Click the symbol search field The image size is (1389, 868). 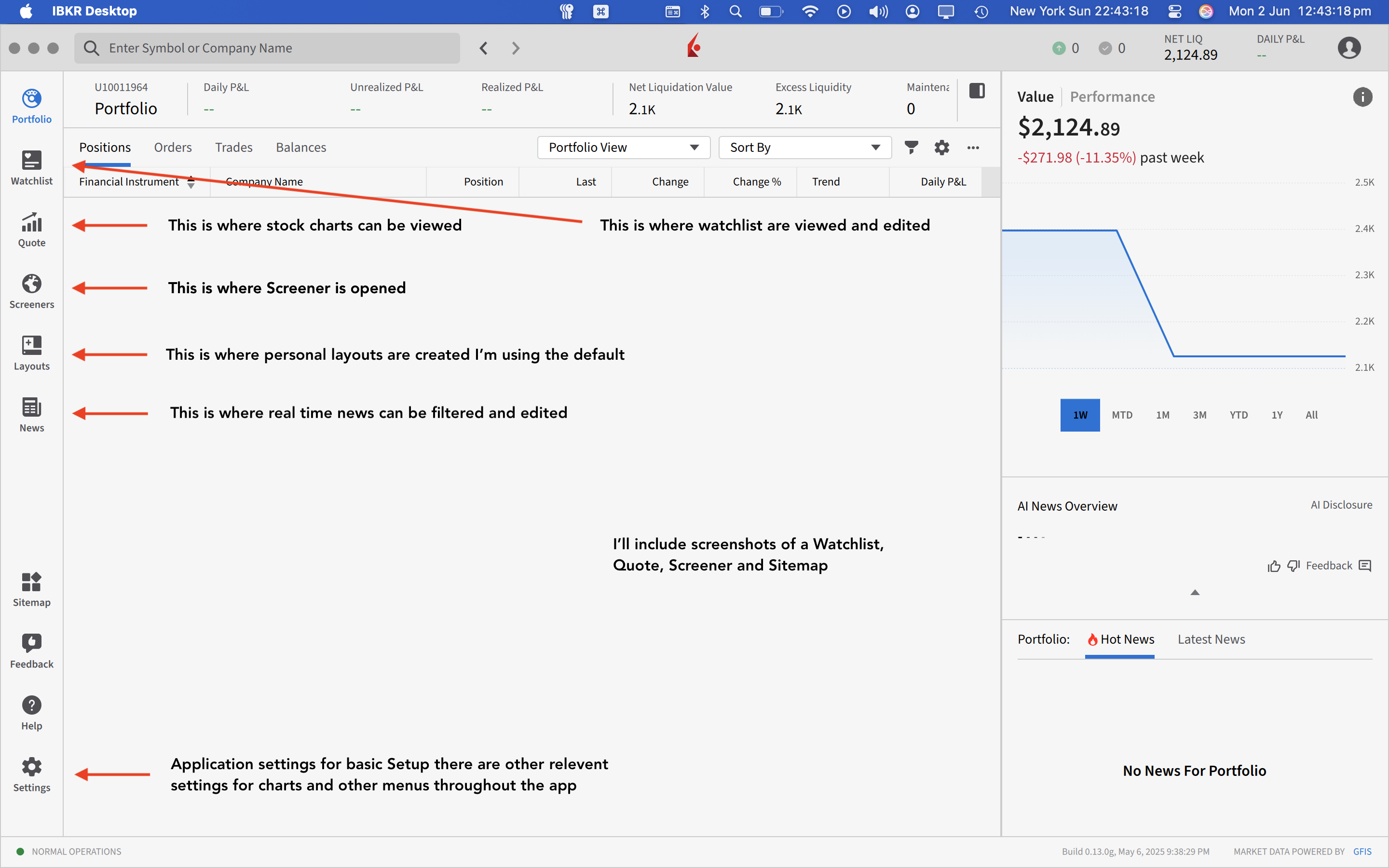coord(267,48)
